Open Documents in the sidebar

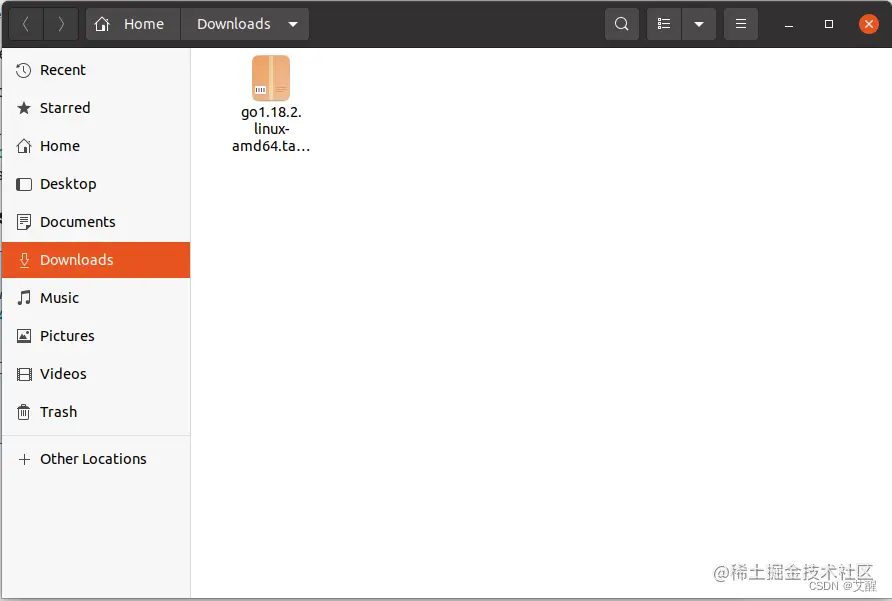click(x=96, y=222)
